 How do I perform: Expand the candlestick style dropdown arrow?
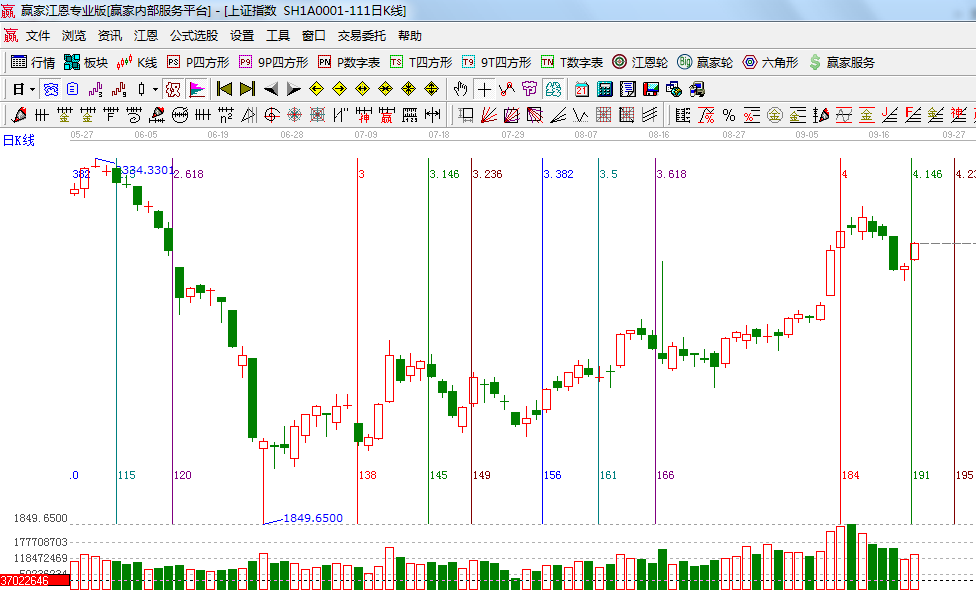(x=155, y=89)
